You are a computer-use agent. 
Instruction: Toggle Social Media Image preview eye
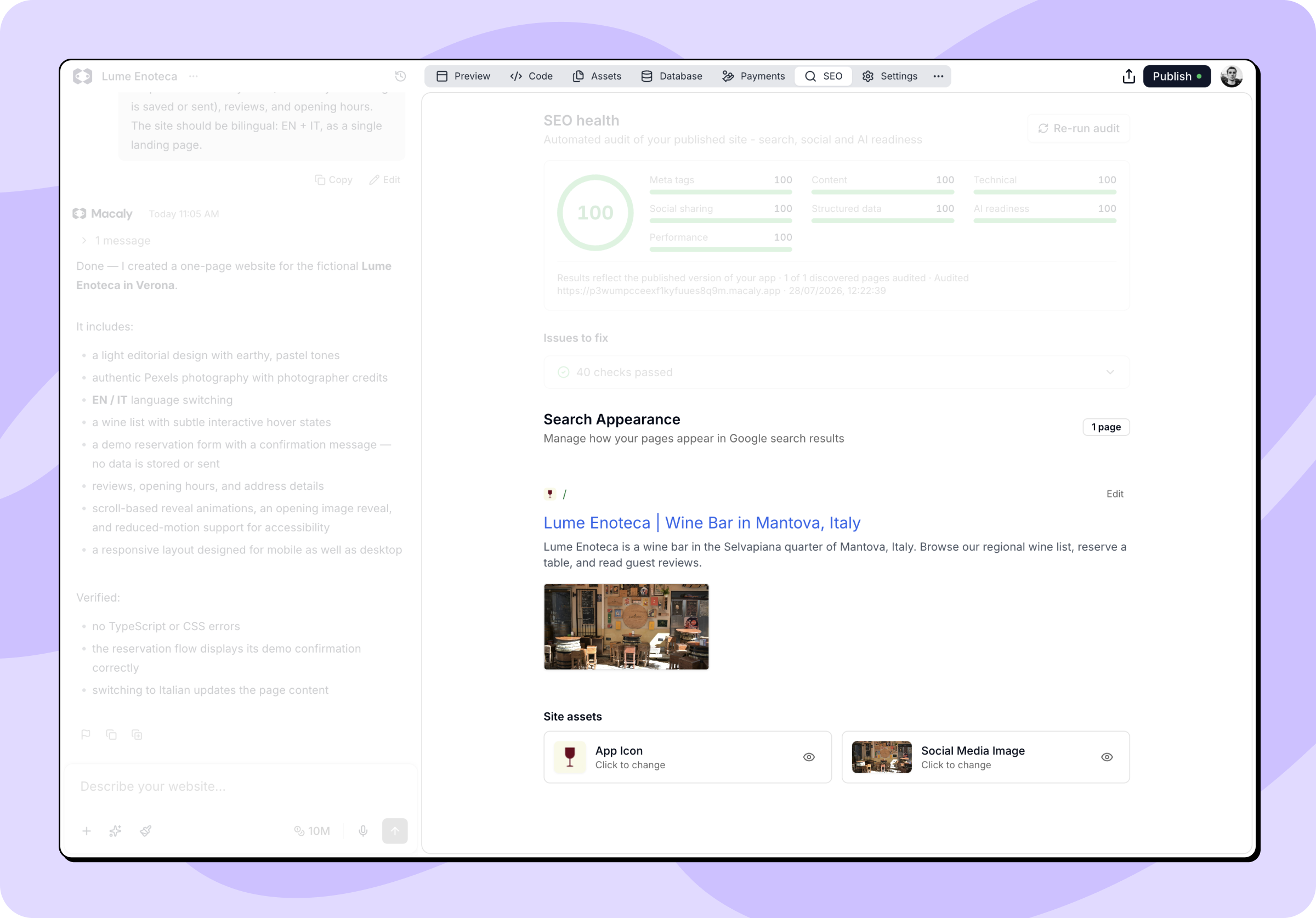(x=1107, y=757)
